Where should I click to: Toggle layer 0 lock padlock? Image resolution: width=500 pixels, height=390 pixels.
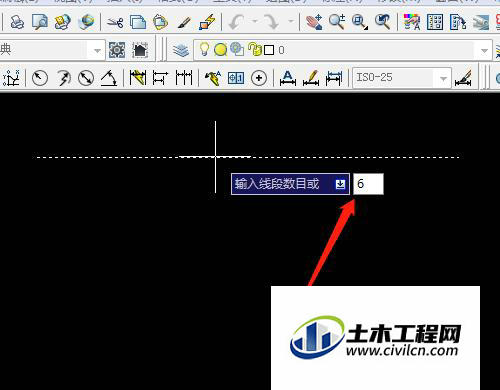point(255,50)
